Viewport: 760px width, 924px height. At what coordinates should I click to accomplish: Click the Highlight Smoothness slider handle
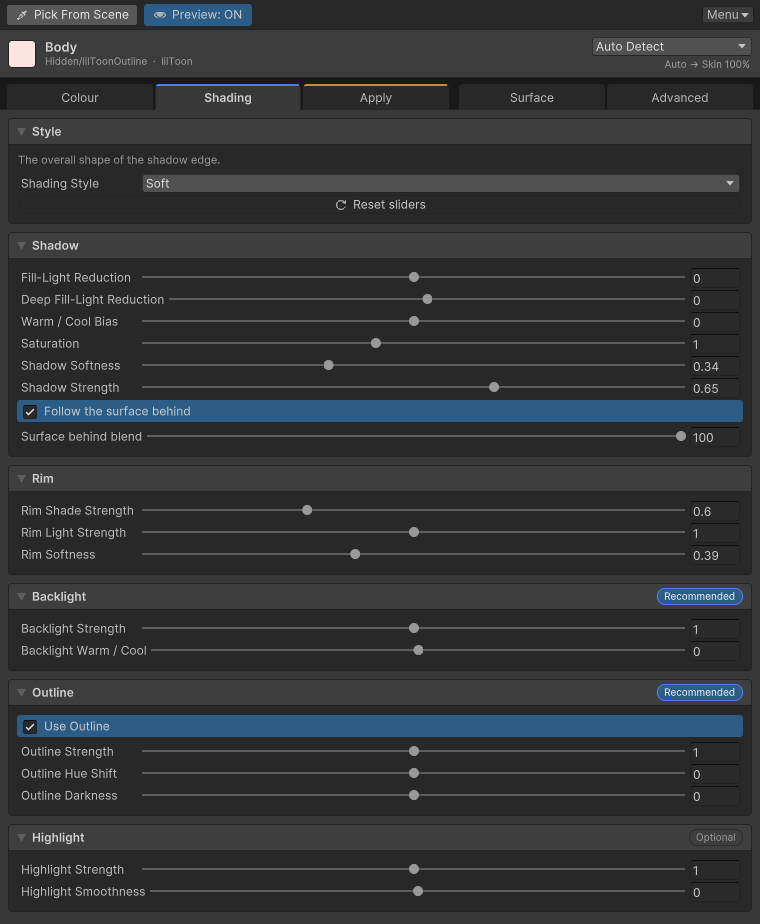click(x=418, y=891)
